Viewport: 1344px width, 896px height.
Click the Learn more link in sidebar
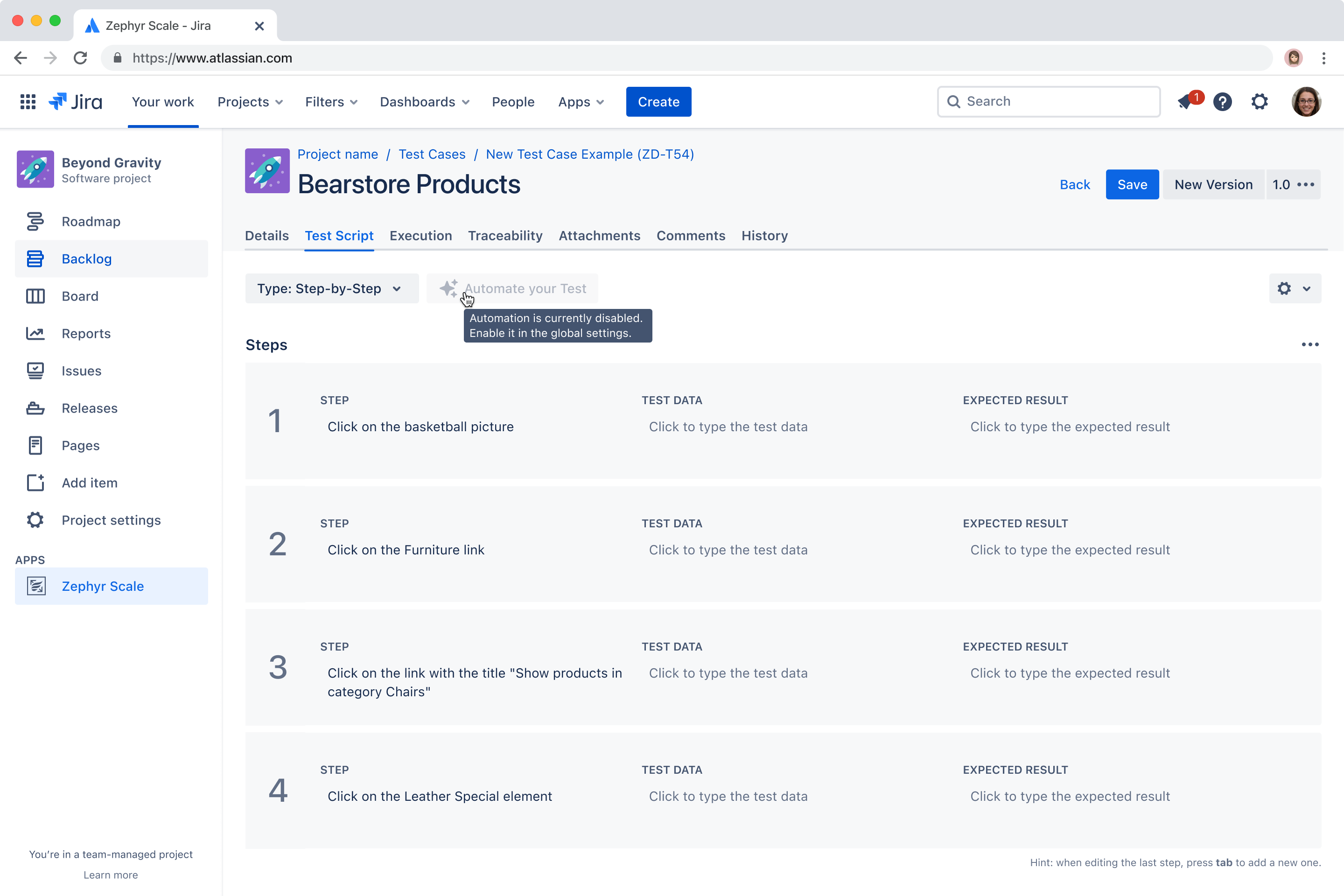(111, 875)
